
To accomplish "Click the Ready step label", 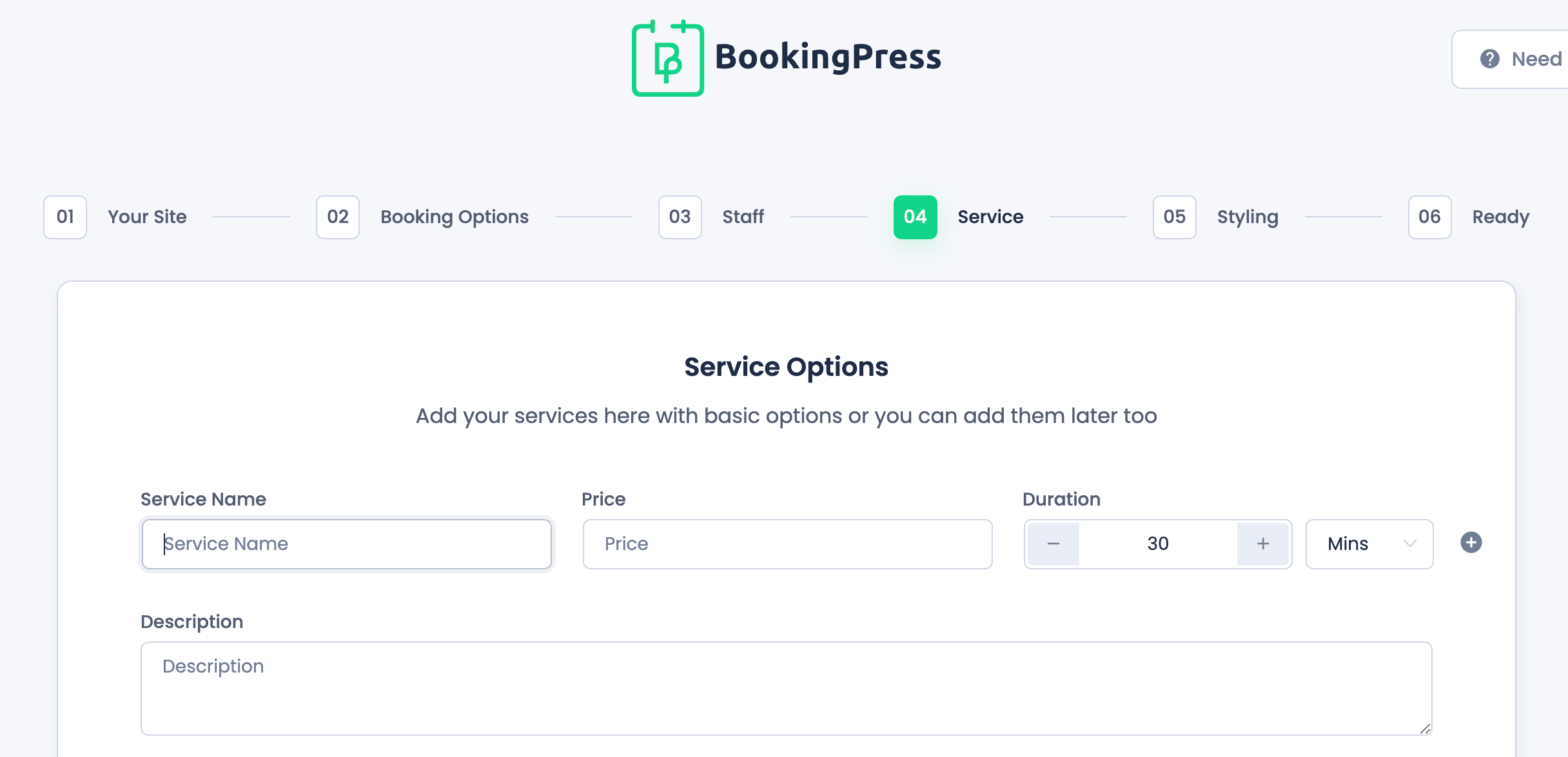I will coord(1500,217).
